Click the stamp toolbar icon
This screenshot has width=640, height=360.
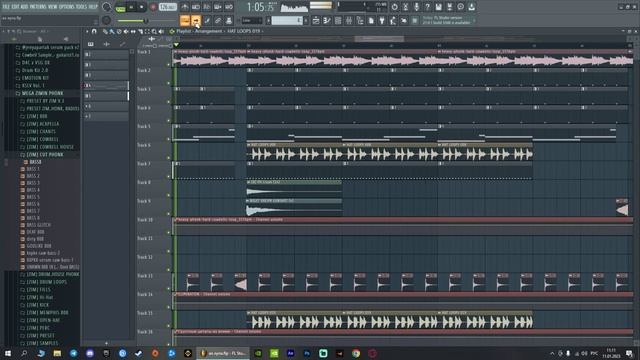point(229,20)
